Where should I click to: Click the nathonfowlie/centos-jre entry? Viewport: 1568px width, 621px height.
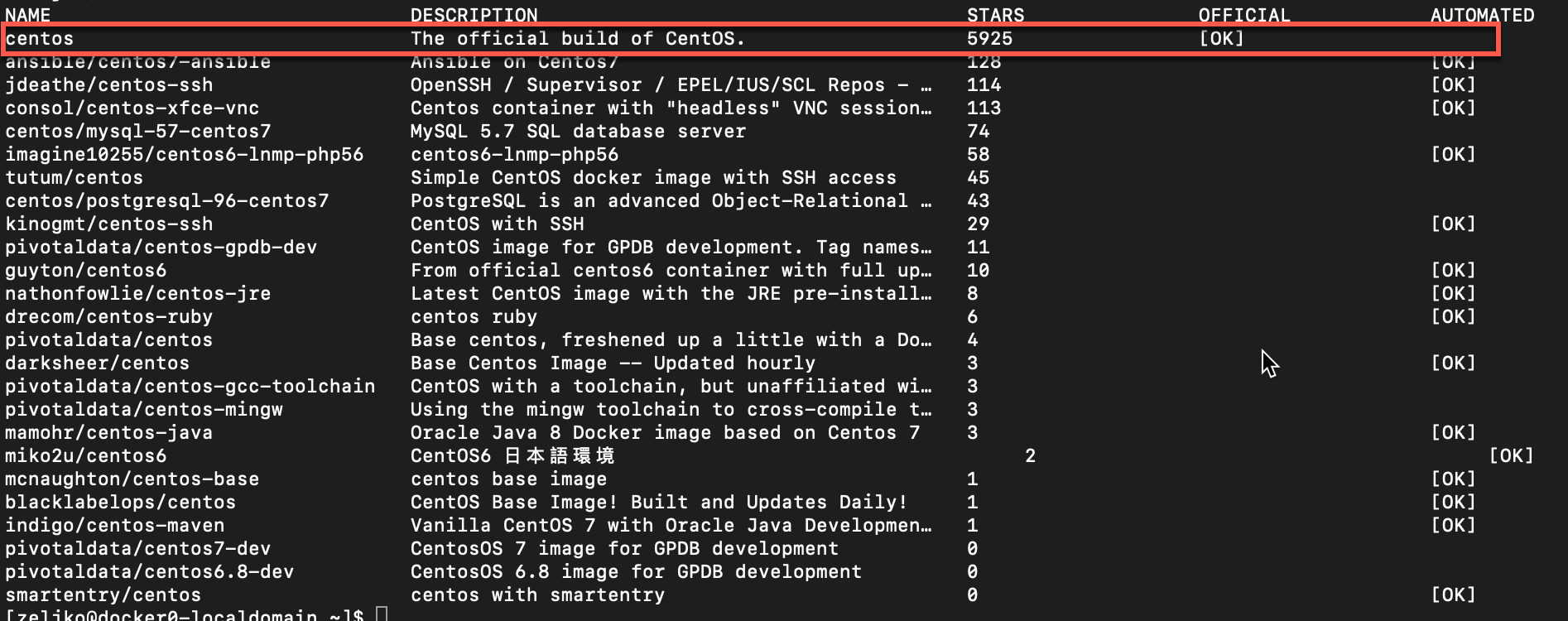point(138,294)
